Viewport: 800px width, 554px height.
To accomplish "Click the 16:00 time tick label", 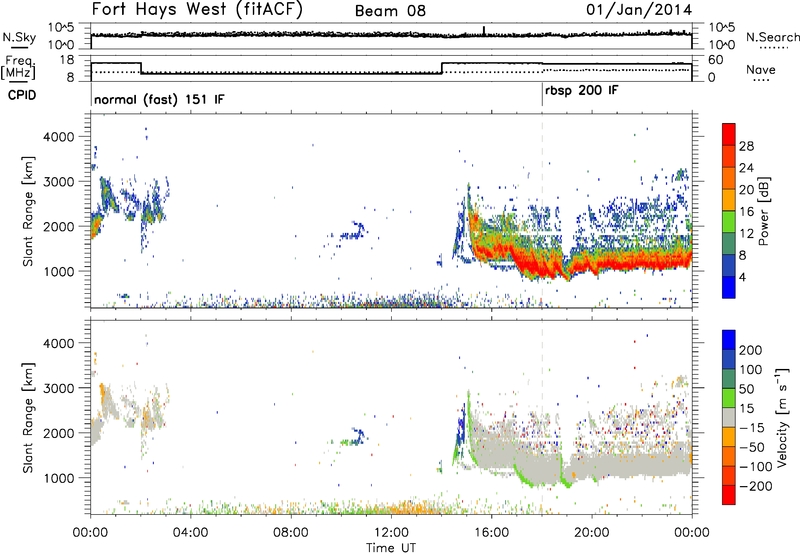I will (491, 533).
